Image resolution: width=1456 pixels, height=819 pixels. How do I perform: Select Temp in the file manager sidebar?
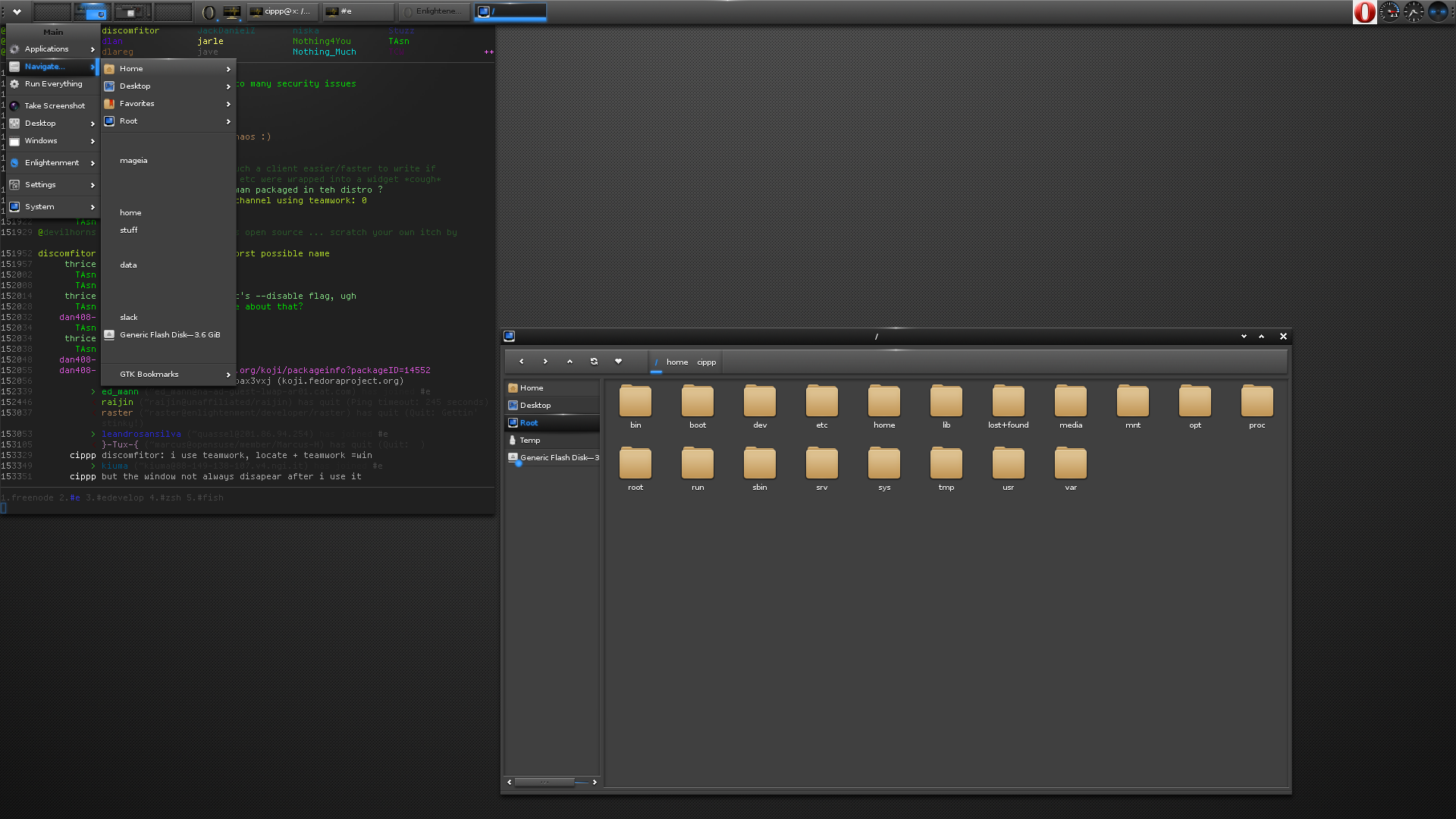pos(553,441)
